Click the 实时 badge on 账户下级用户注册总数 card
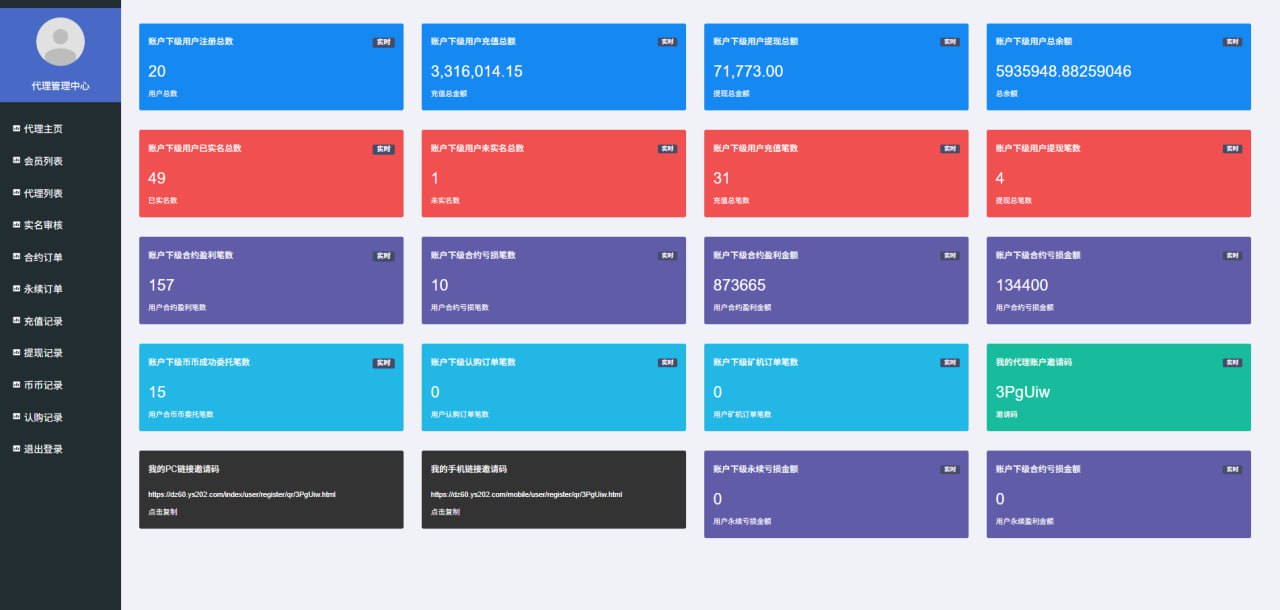The height and width of the screenshot is (610, 1280). [384, 42]
